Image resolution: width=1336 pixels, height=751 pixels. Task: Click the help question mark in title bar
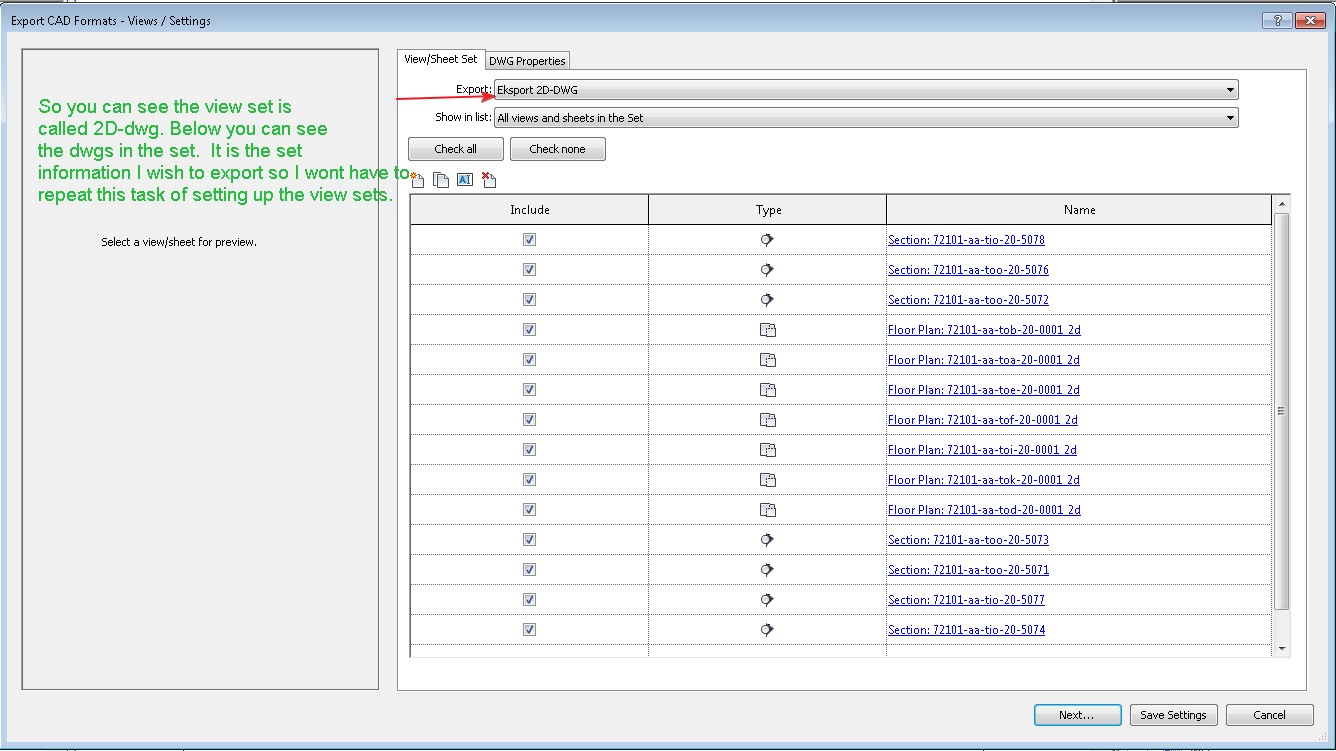pos(1277,20)
